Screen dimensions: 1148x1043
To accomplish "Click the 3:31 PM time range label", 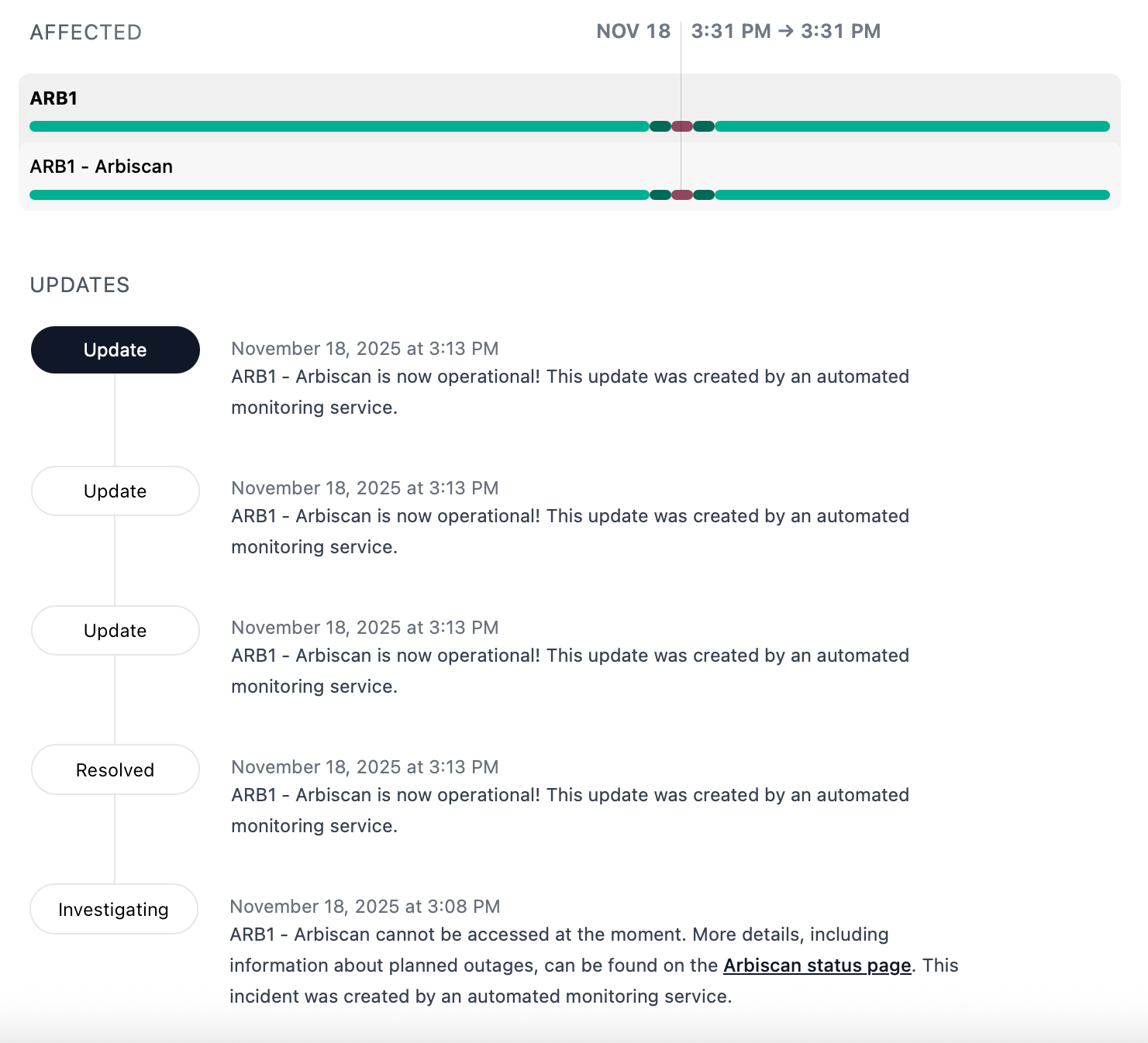I will point(786,32).
